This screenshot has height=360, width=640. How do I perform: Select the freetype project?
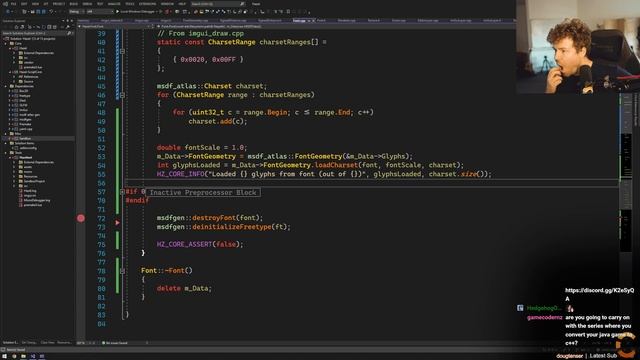(25, 96)
